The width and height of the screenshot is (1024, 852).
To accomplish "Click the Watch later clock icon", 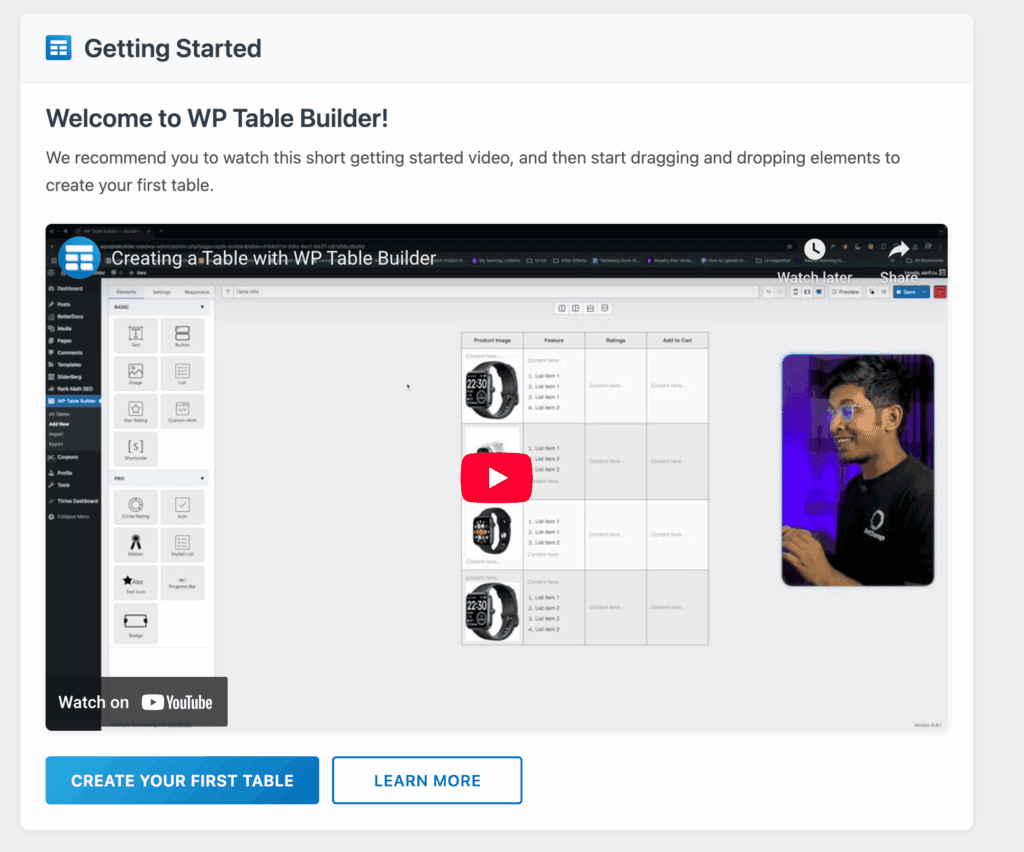I will tap(814, 249).
